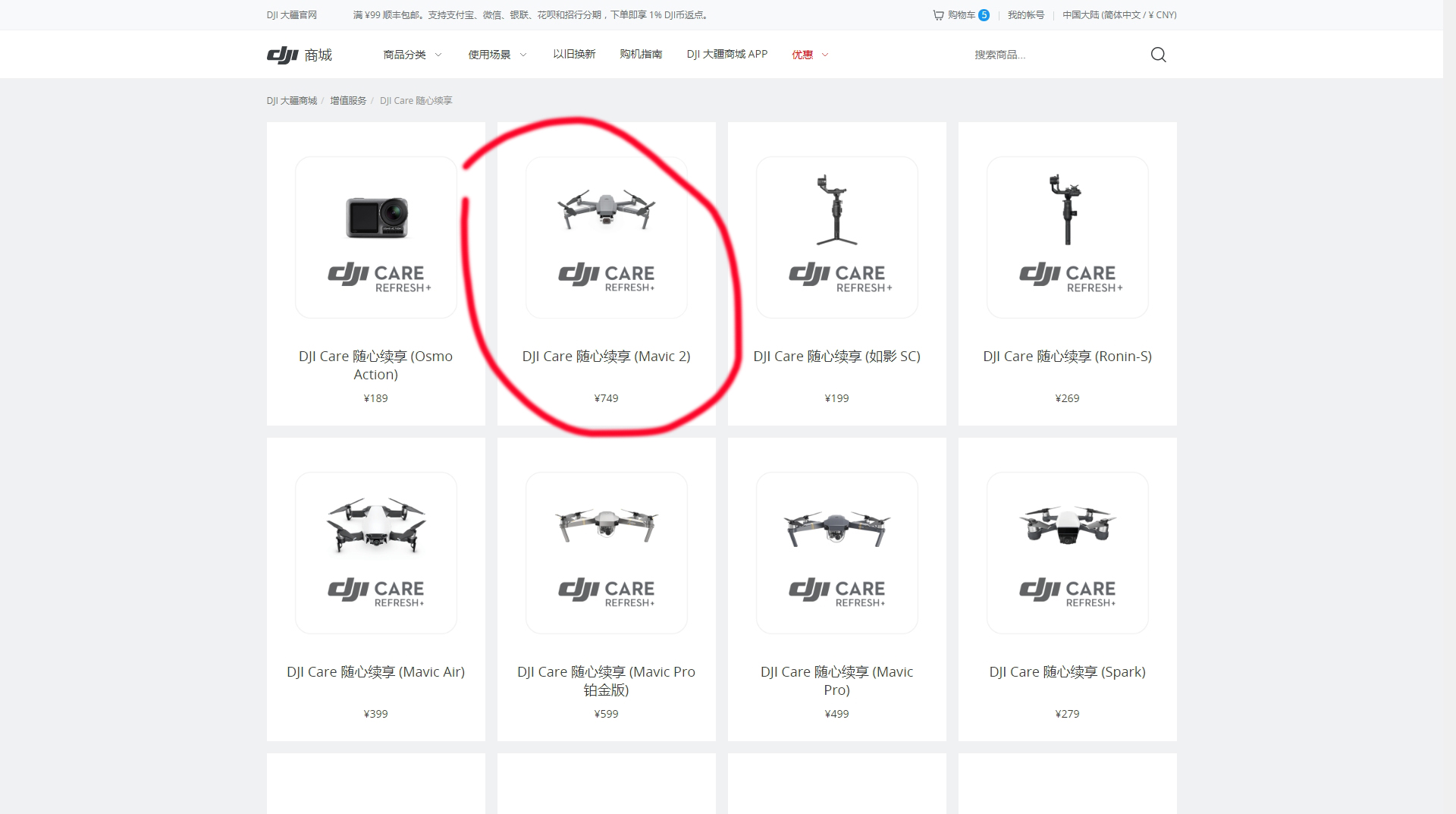The image size is (1456, 814).
Task: Open the Ronin-S Care Refresh thumbnail
Action: pos(1068,237)
